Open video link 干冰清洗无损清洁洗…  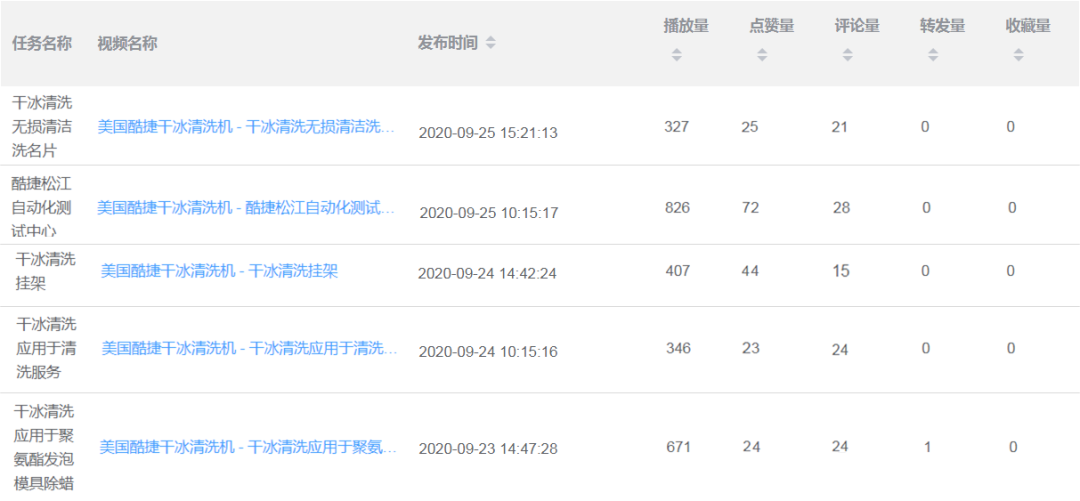(247, 127)
